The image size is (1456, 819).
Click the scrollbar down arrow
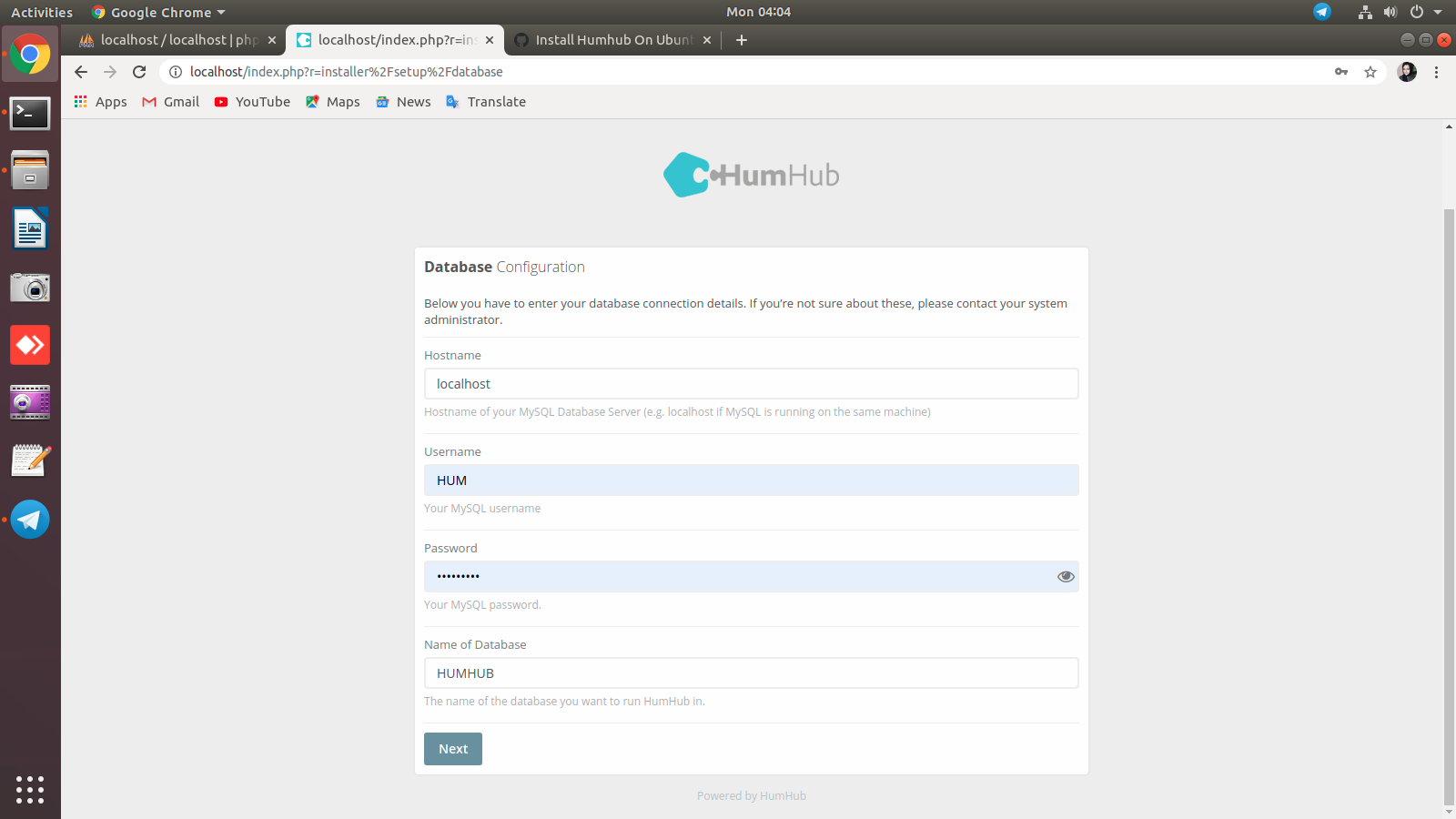pos(1449,812)
